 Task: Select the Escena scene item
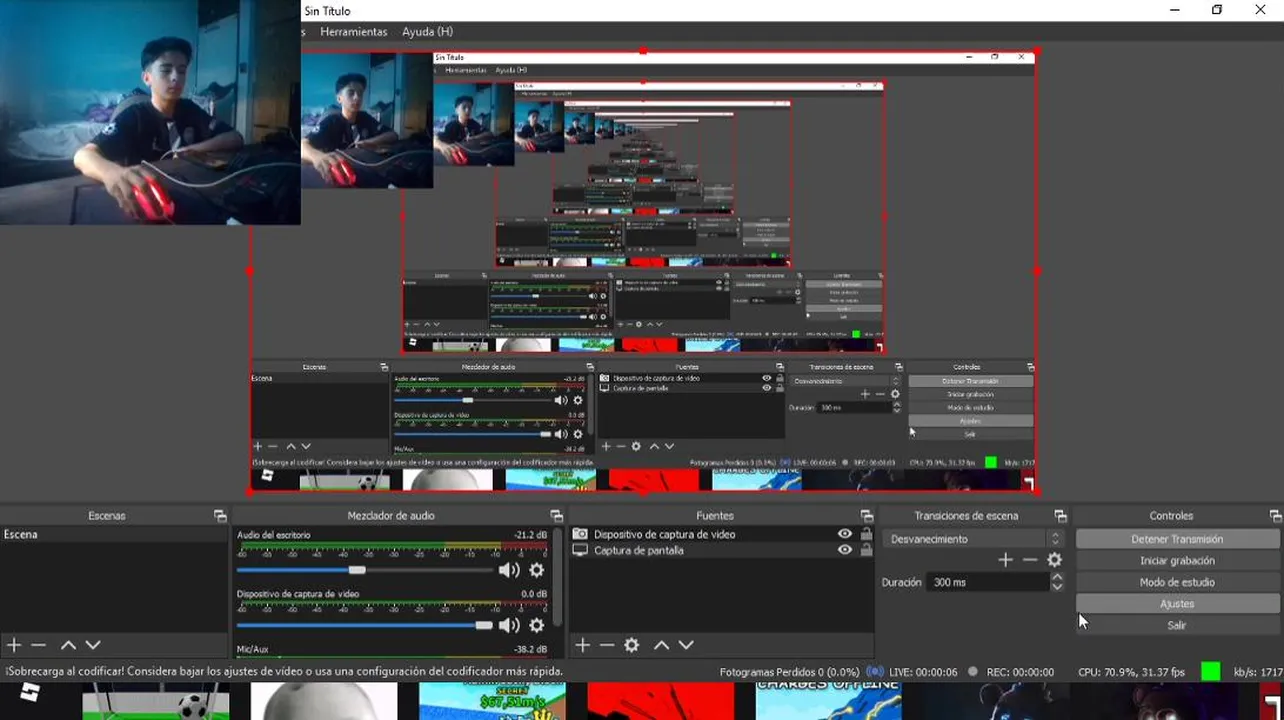[x=114, y=535]
